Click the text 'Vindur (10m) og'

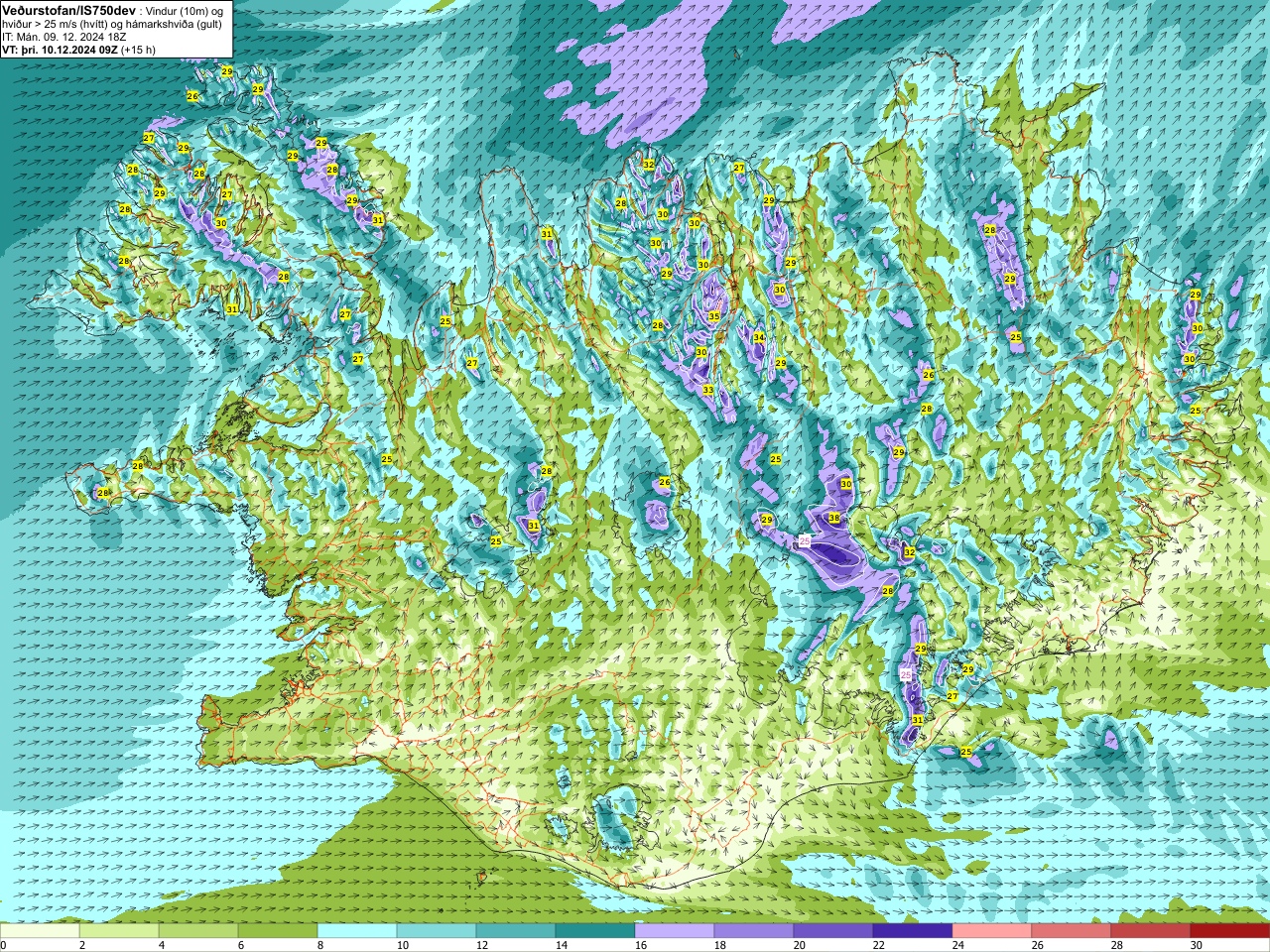tap(185, 10)
